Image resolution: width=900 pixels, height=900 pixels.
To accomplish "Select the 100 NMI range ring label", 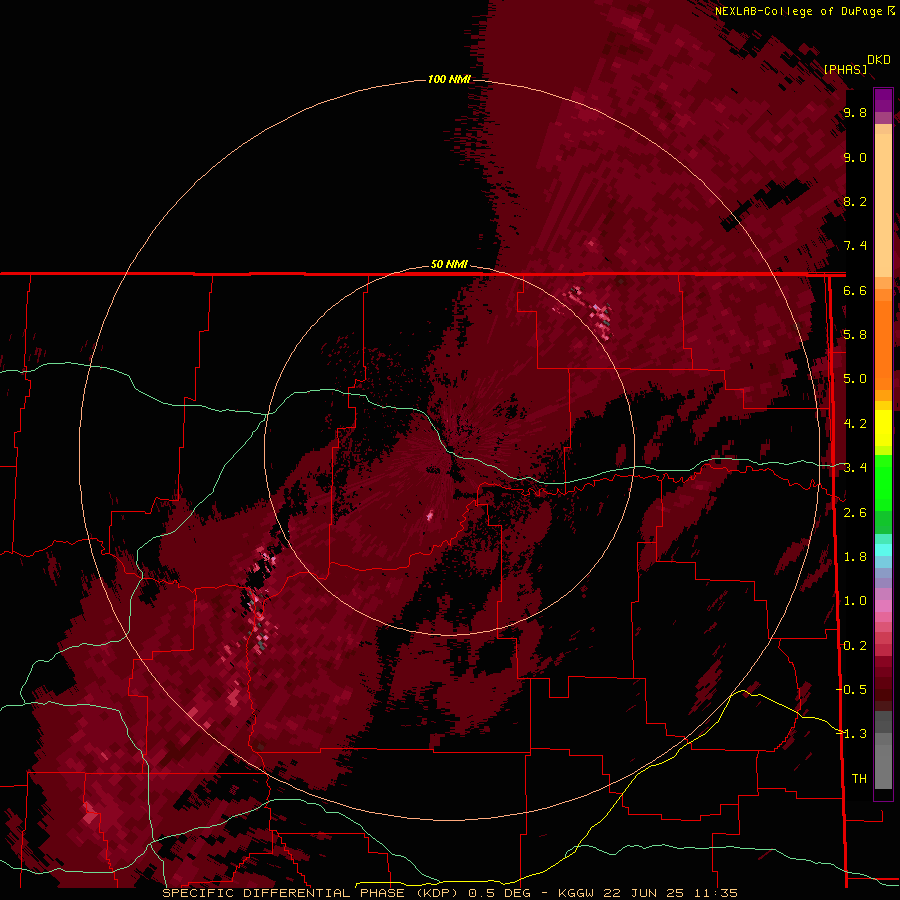I will click(x=449, y=79).
